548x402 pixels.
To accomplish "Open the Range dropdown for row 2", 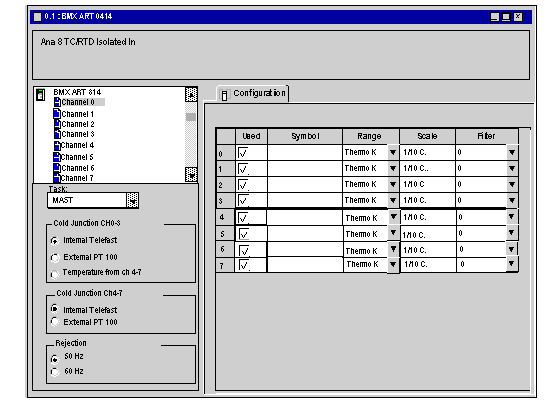I will pos(393,184).
